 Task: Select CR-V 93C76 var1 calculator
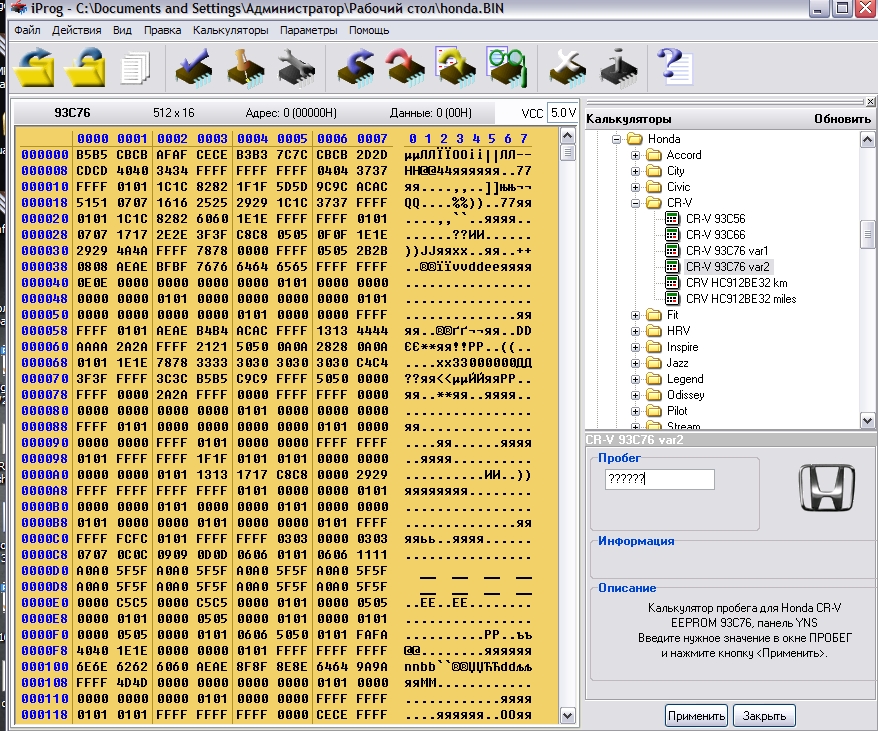(x=727, y=251)
